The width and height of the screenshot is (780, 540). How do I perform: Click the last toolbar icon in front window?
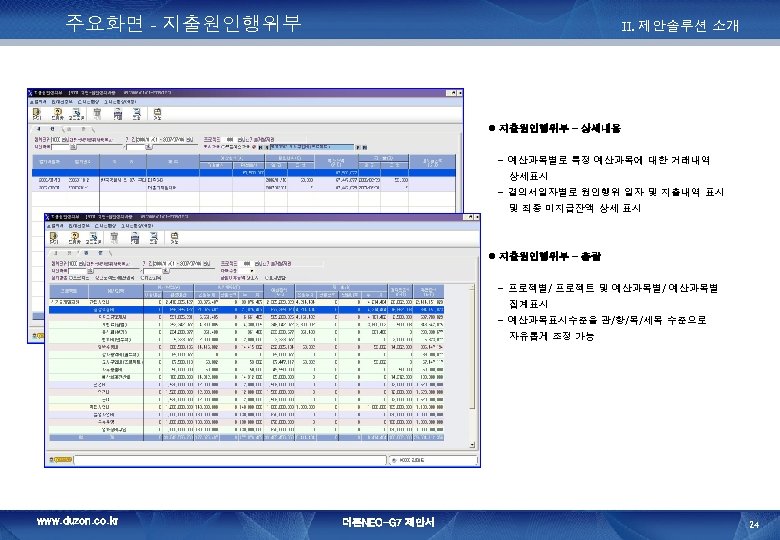[175, 238]
